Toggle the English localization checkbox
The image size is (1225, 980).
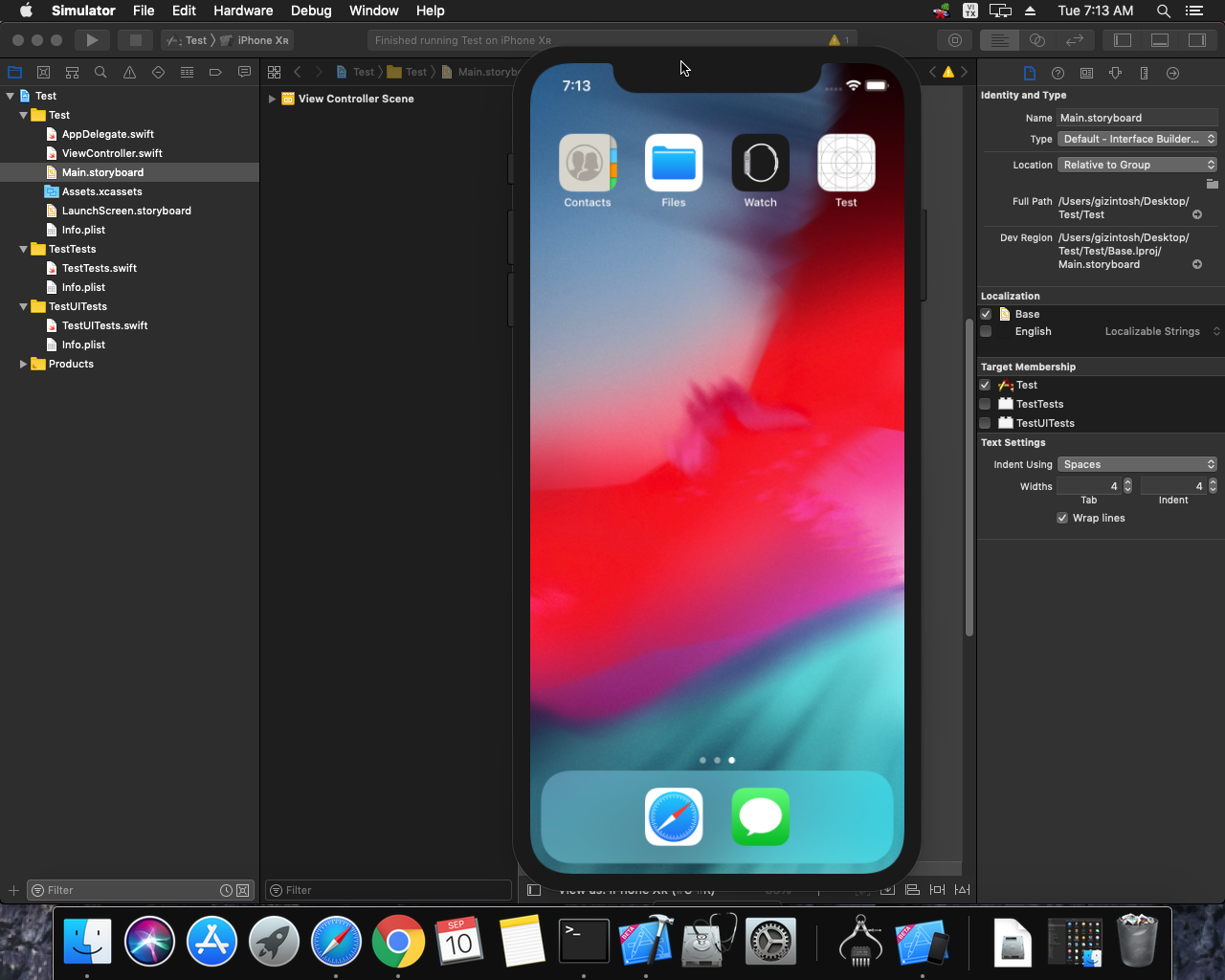[986, 332]
